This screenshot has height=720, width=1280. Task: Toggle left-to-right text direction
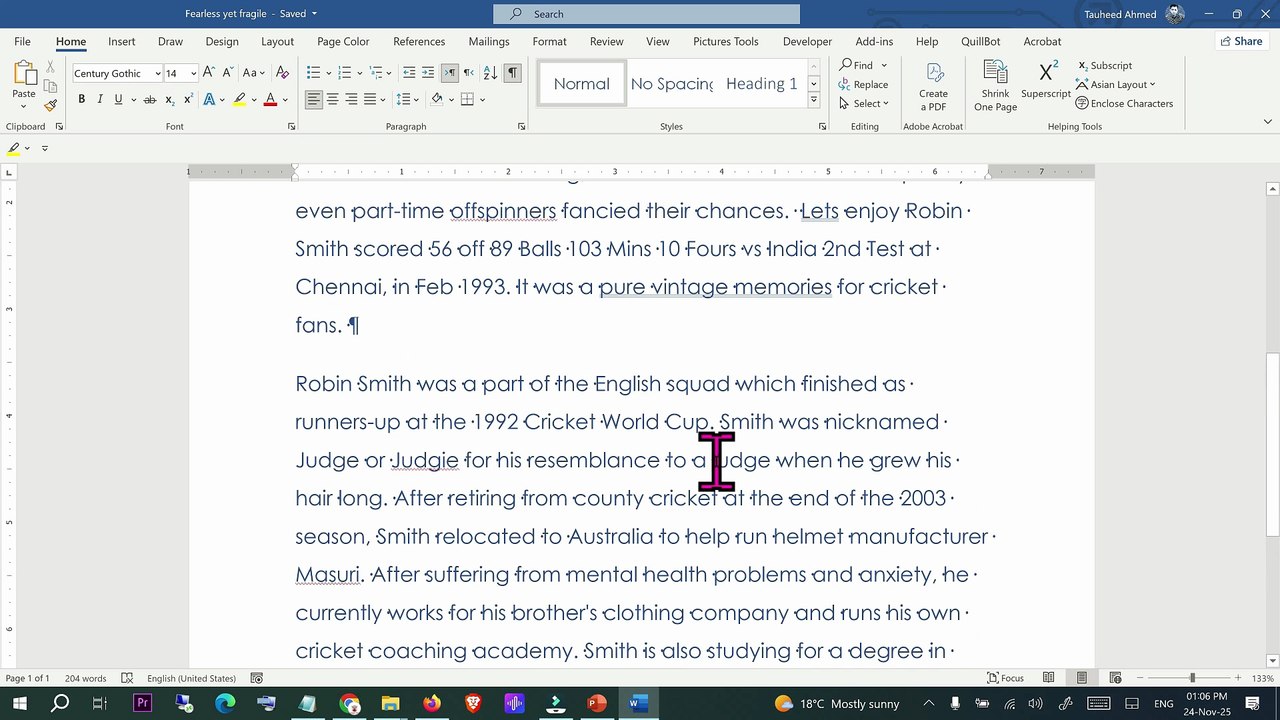click(450, 73)
